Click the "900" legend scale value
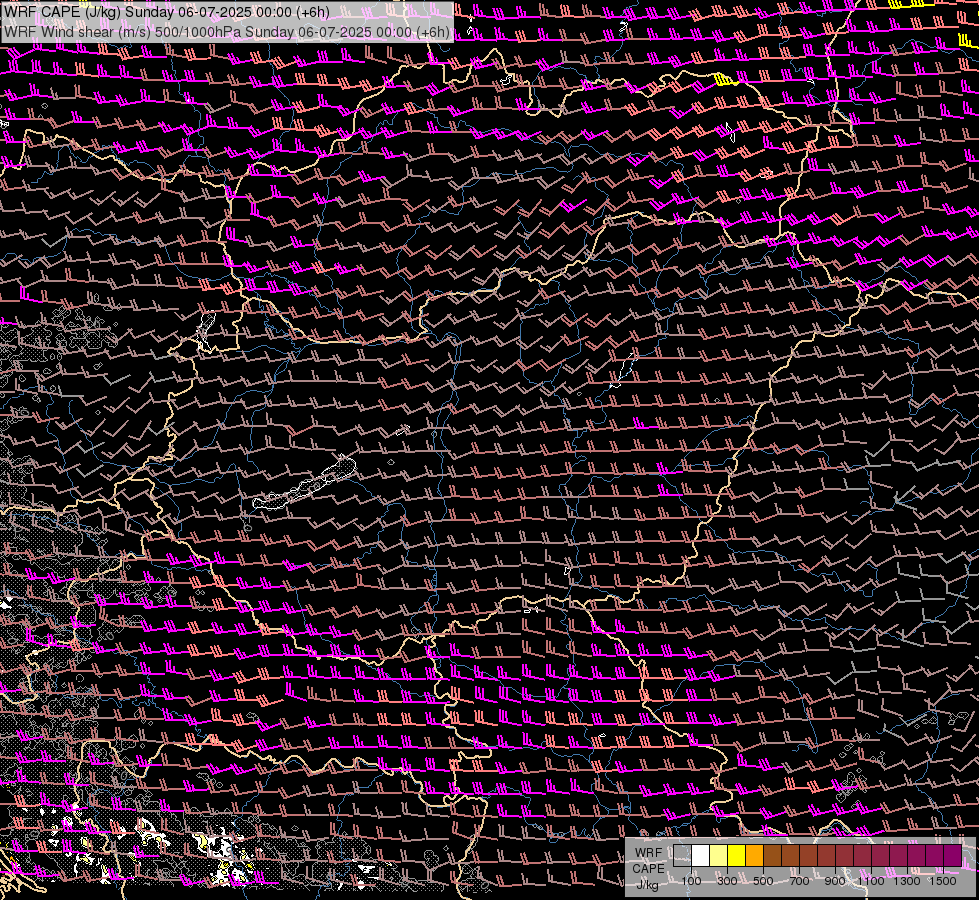979x900 pixels. pyautogui.click(x=835, y=881)
